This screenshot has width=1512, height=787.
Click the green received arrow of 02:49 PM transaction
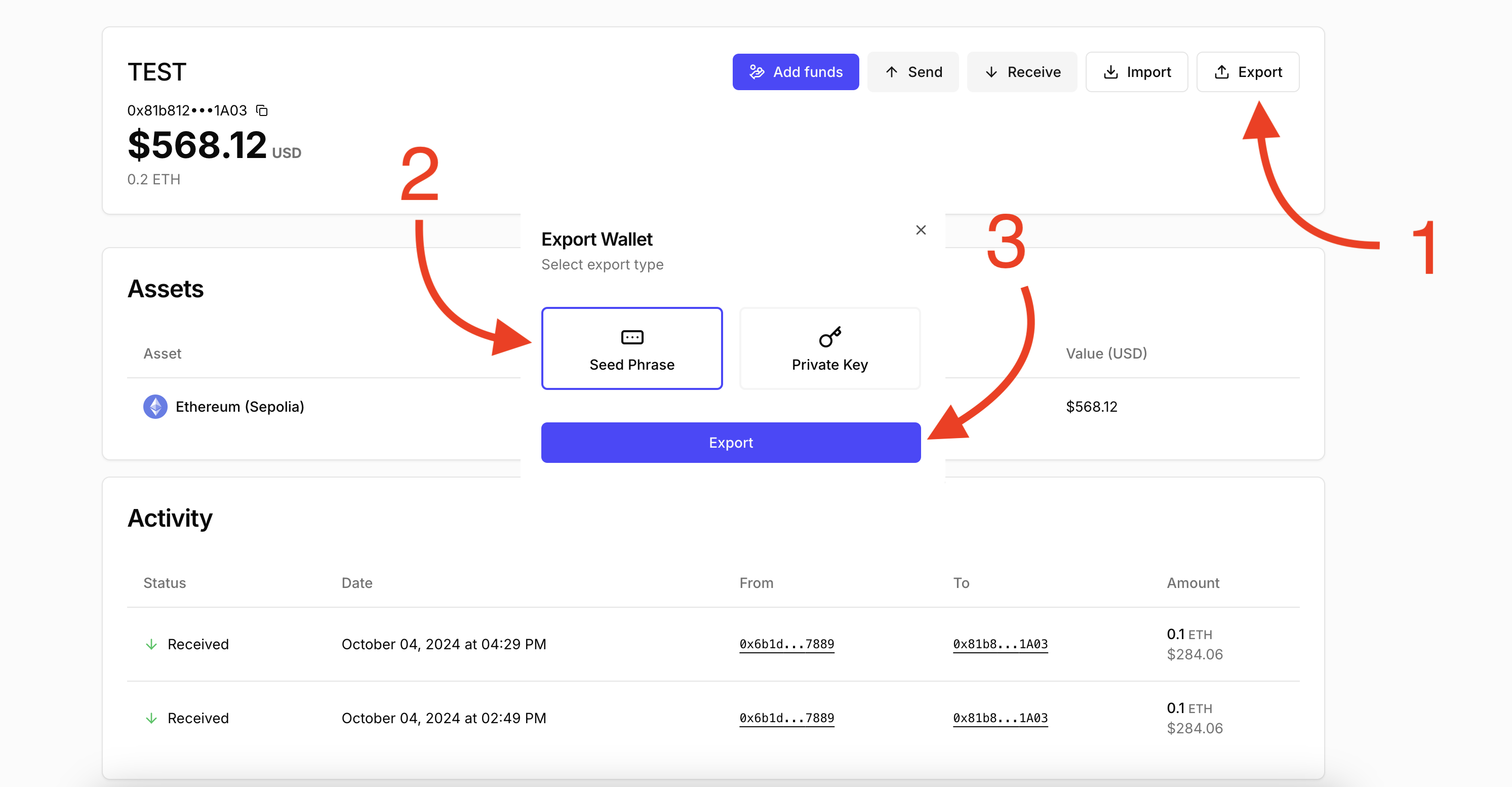tap(151, 718)
